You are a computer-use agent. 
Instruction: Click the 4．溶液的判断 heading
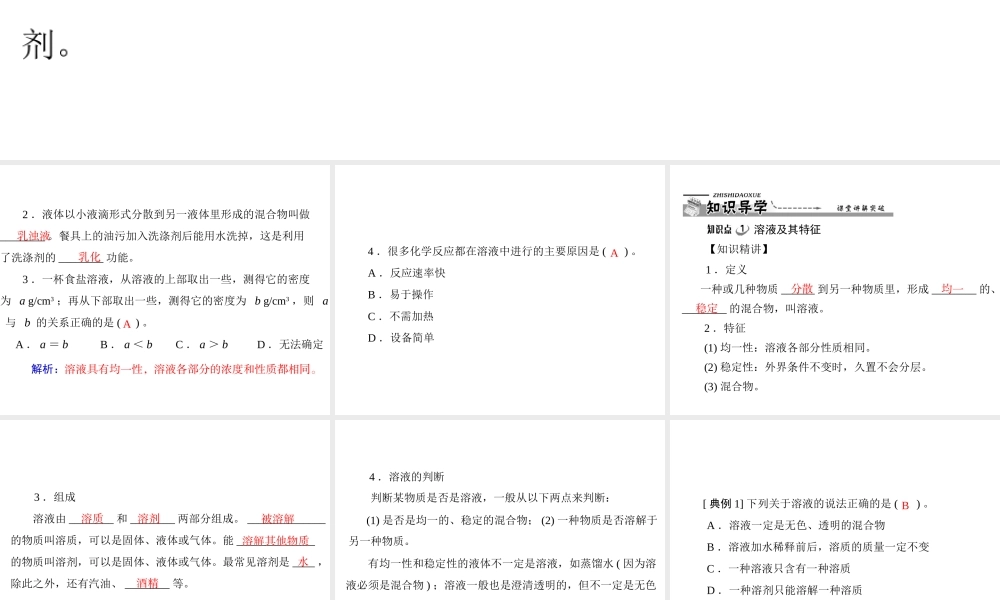(x=406, y=477)
